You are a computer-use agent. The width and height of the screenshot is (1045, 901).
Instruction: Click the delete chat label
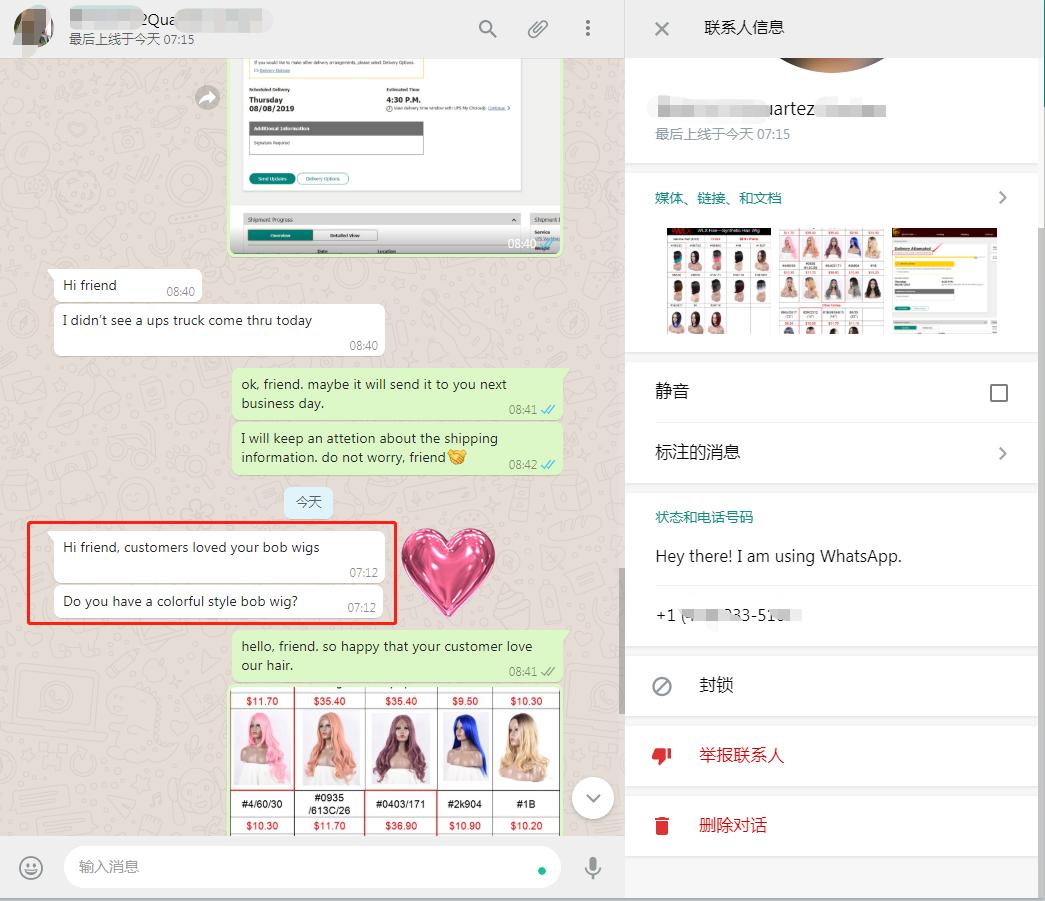(x=732, y=825)
